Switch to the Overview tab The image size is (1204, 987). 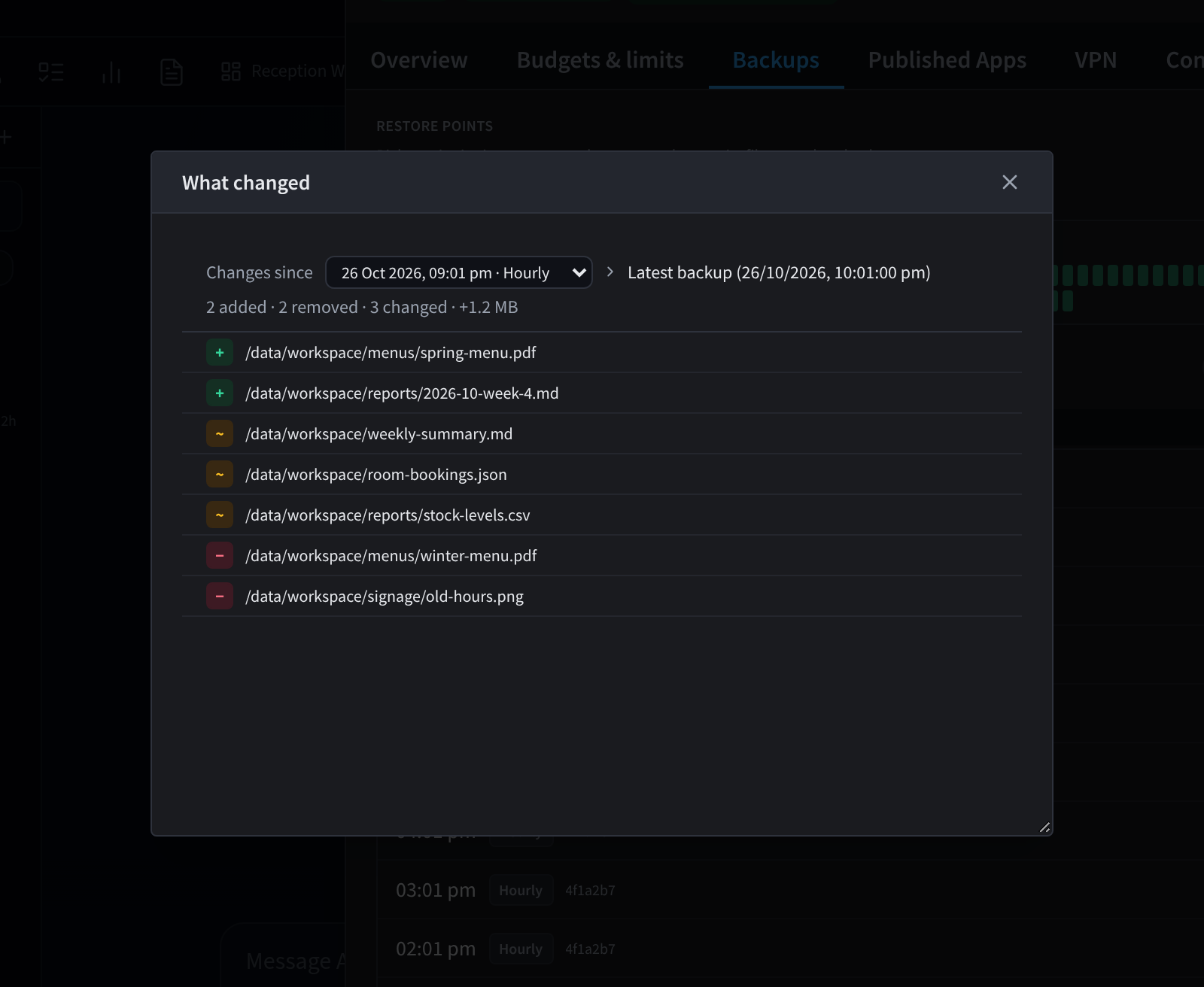click(x=419, y=60)
